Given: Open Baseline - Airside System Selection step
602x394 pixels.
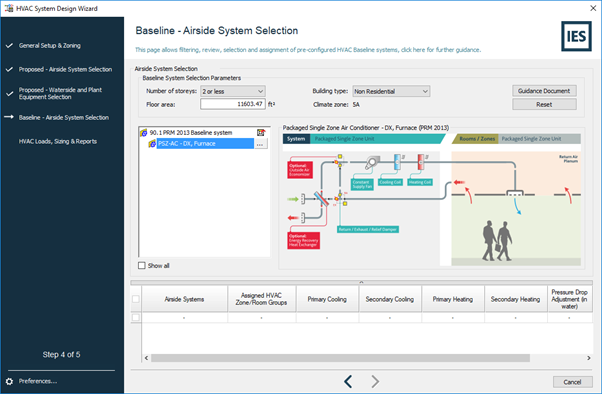Looking at the screenshot, I should (64, 118).
